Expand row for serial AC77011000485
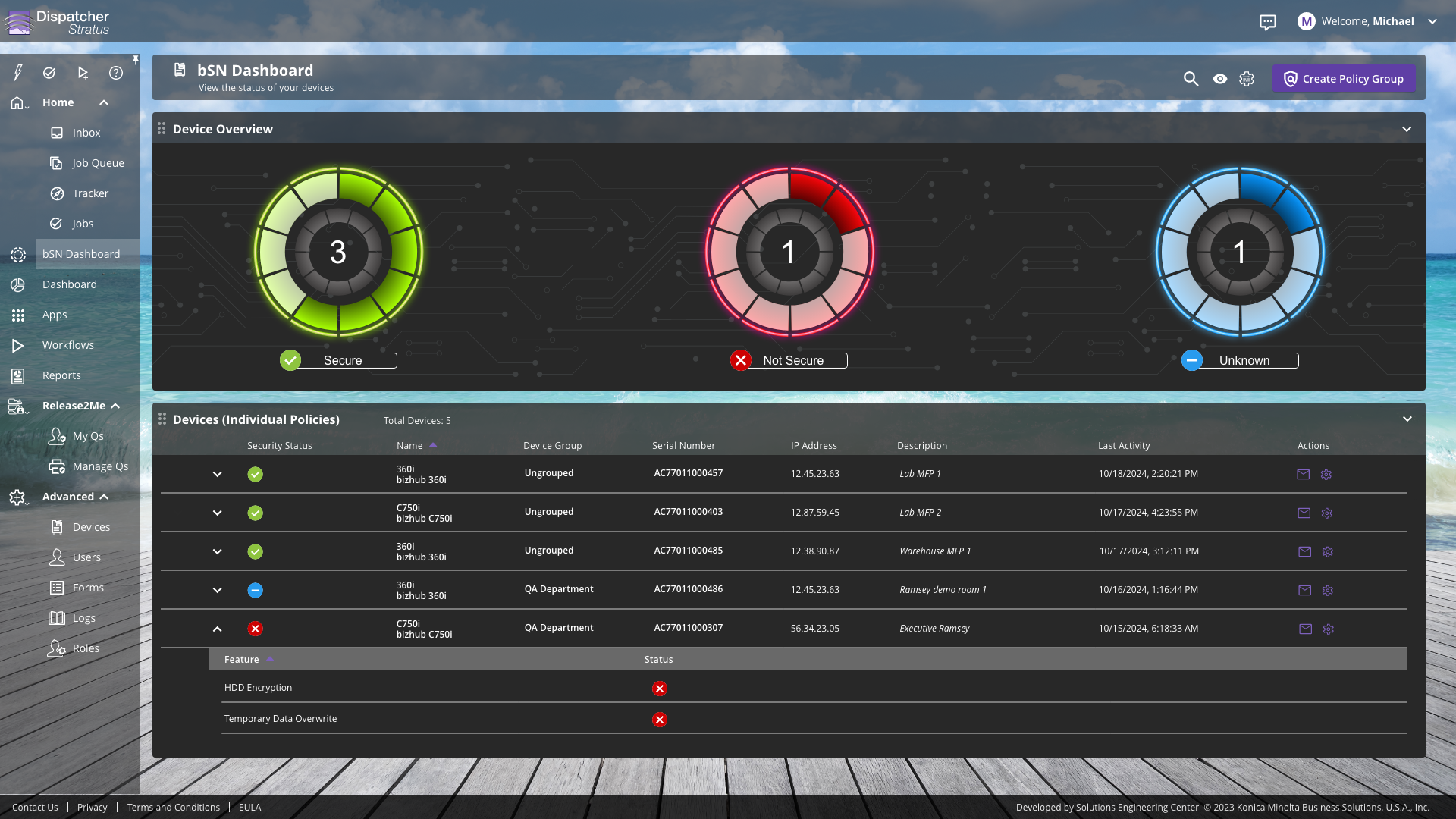Viewport: 1456px width, 819px height. (x=217, y=552)
